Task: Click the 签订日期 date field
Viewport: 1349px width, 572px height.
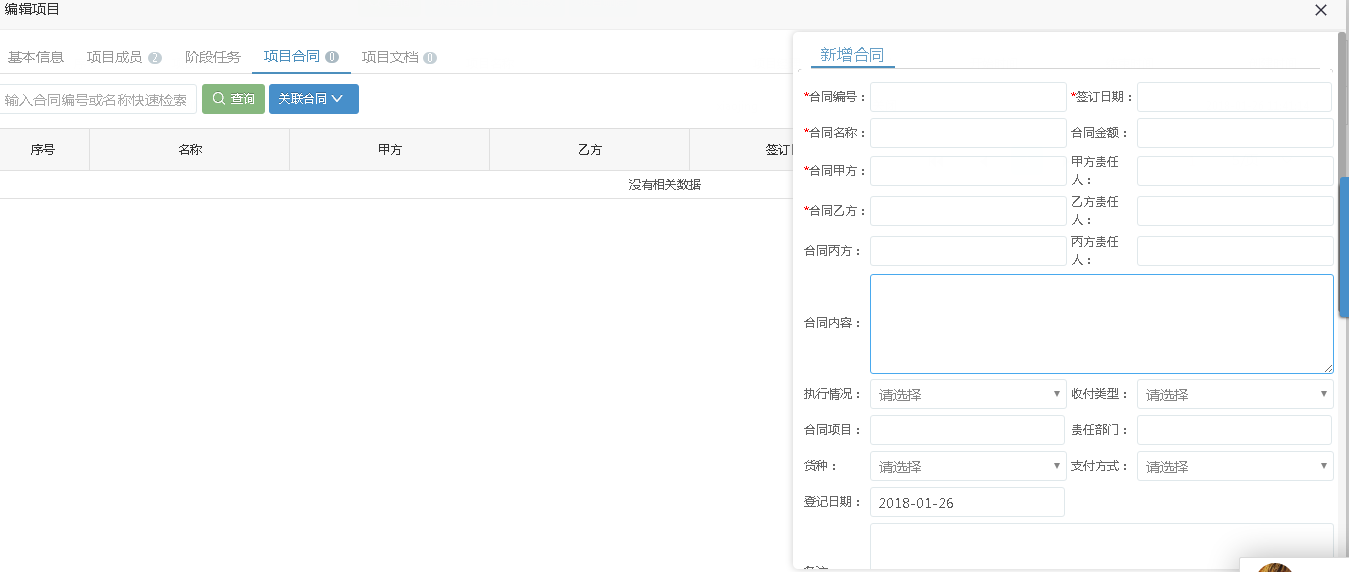Action: [1234, 97]
